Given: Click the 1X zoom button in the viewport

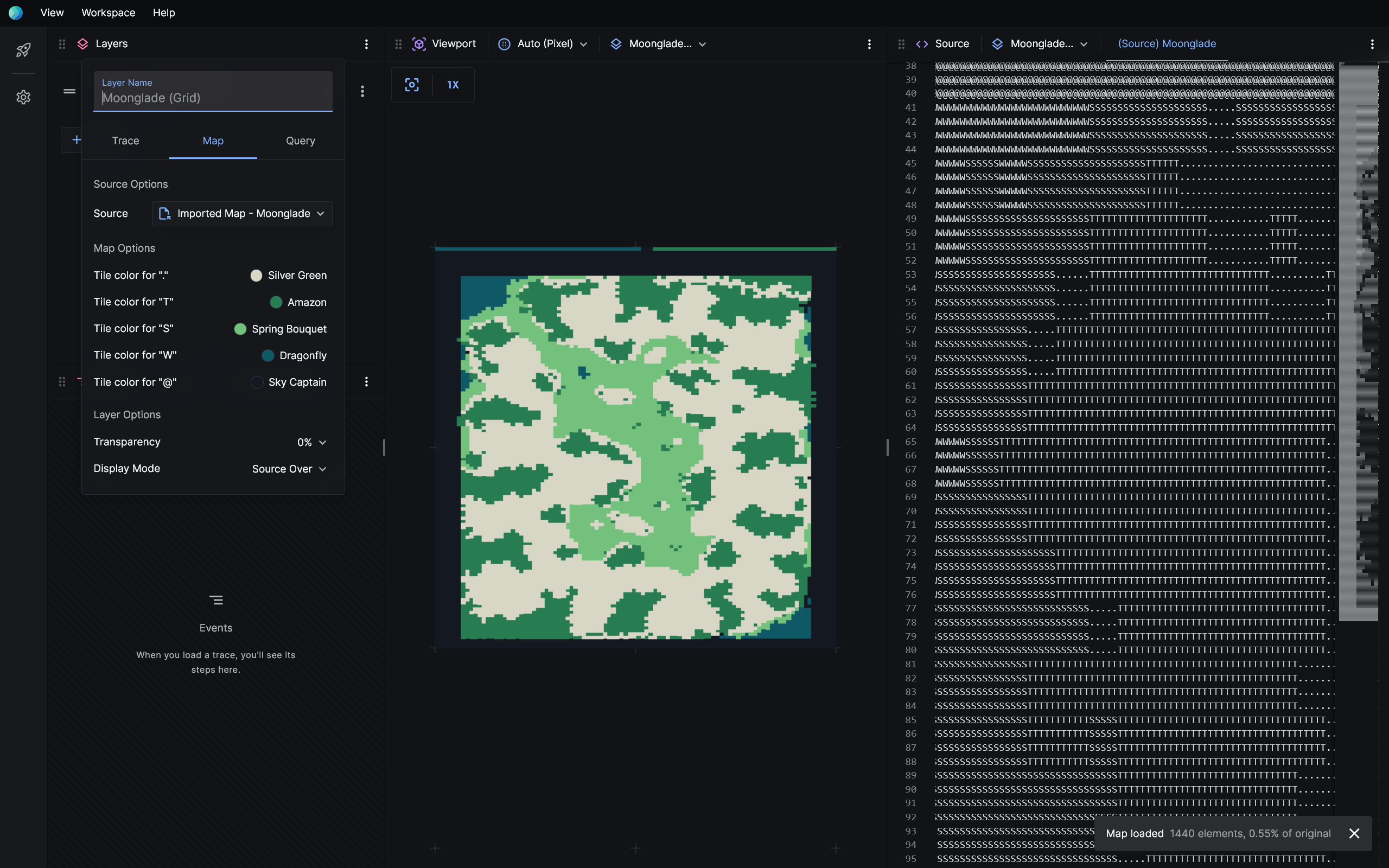Looking at the screenshot, I should coord(453,85).
